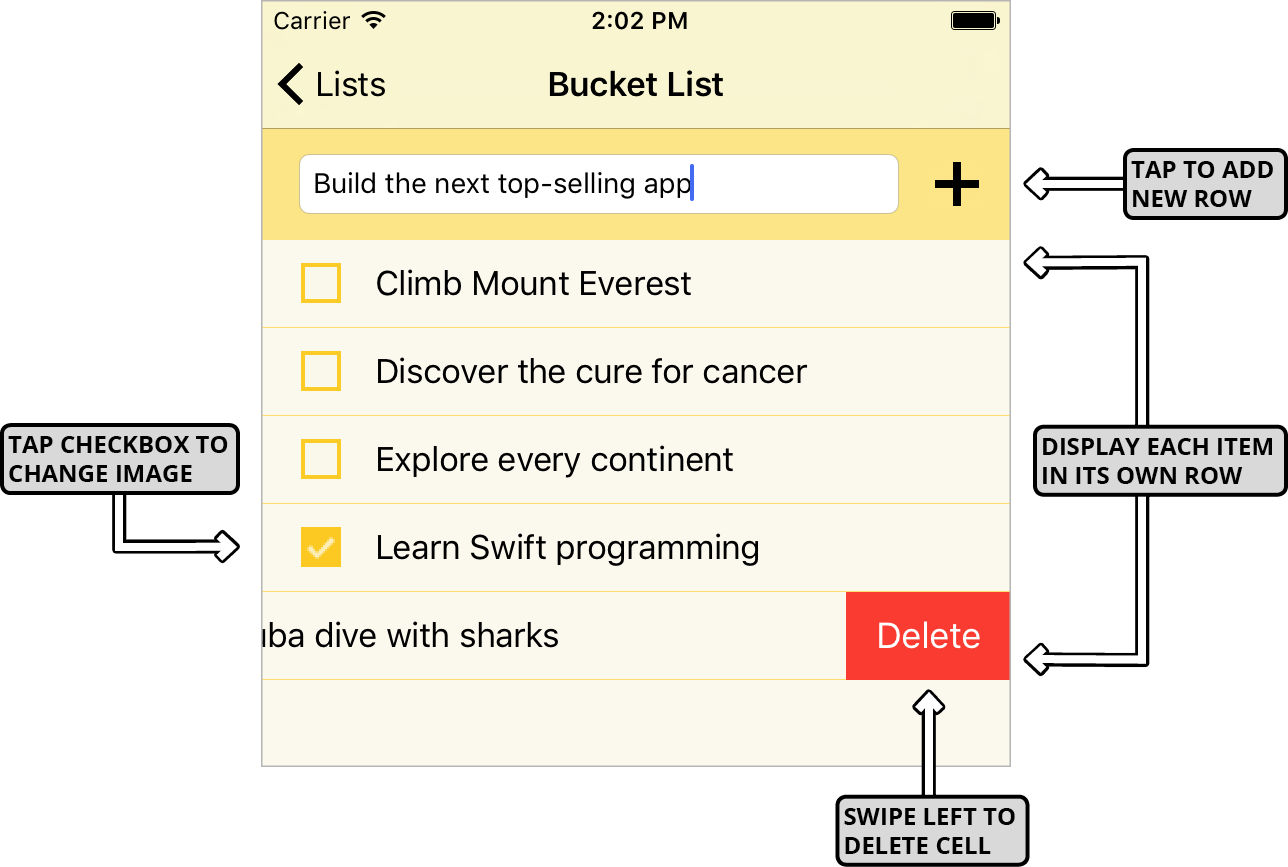
Task: Check the Climb Mount Everest checkbox
Action: 320,283
